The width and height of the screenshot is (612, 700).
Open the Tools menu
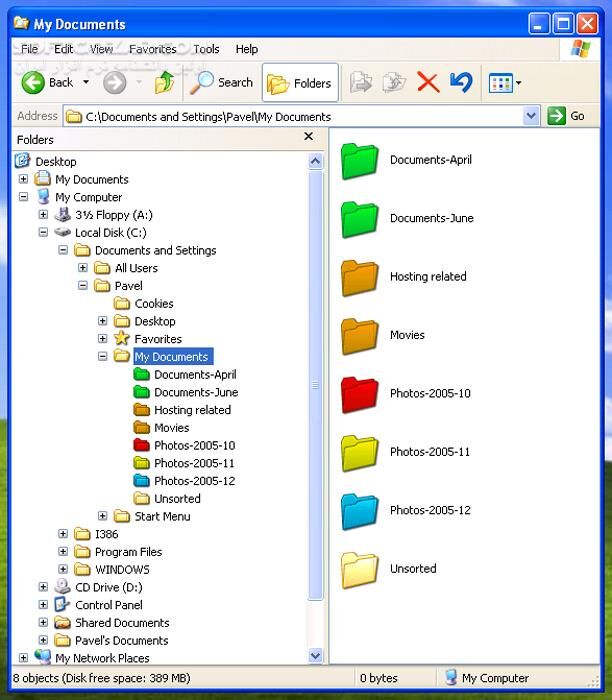pos(206,49)
